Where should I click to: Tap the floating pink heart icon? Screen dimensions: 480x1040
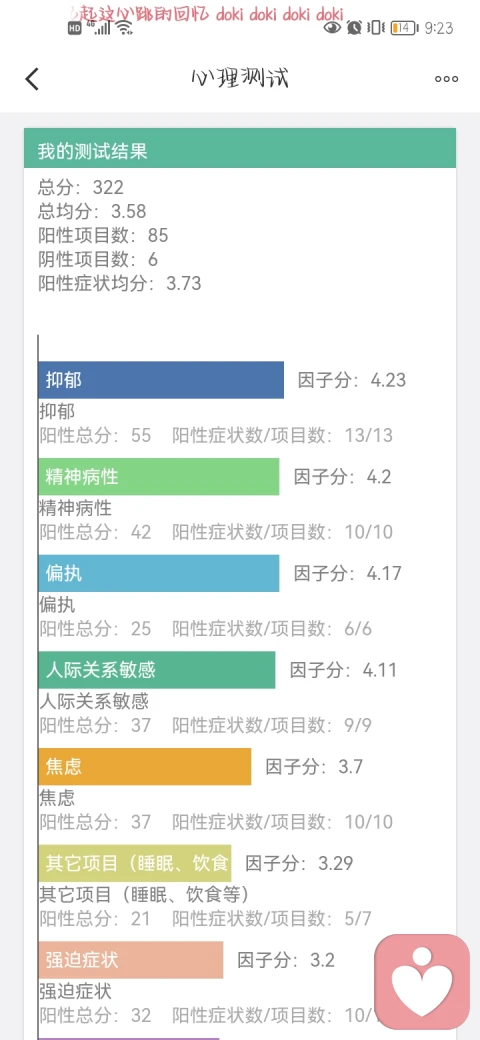click(x=422, y=982)
